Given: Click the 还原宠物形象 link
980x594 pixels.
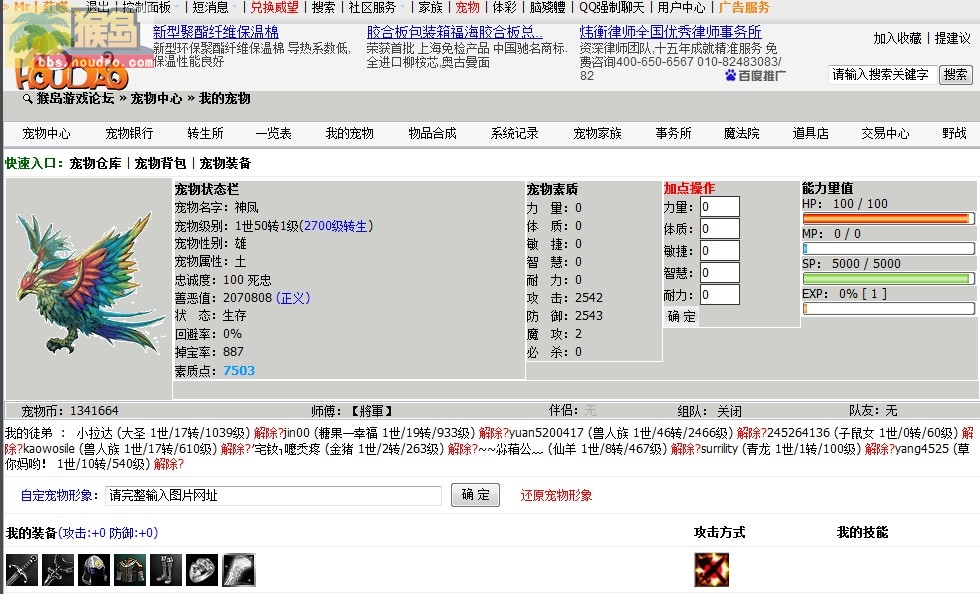Looking at the screenshot, I should click(556, 495).
